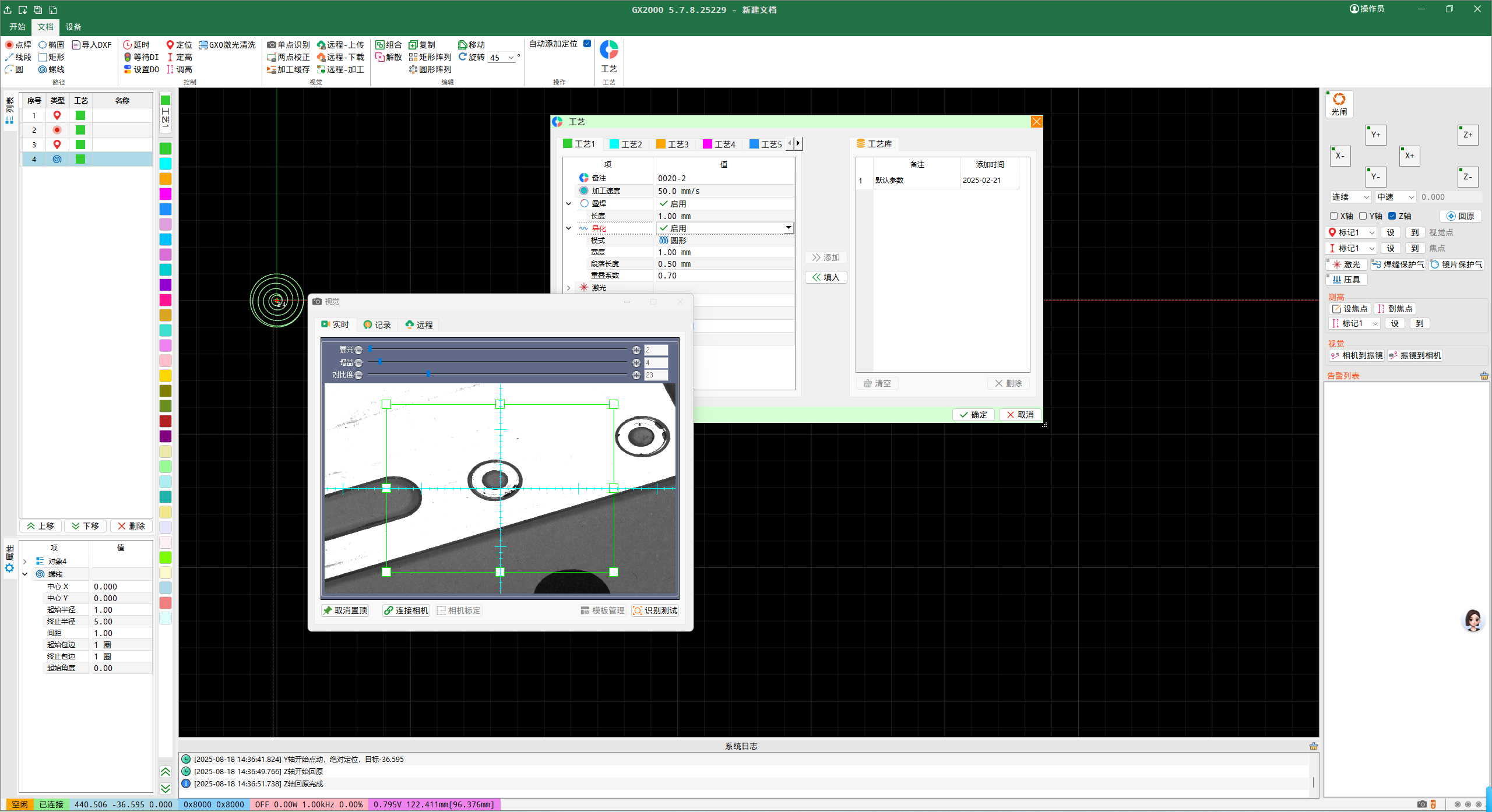This screenshot has height=812, width=1492.
Task: Toggle the 自动添加定位 checkbox
Action: click(x=587, y=44)
